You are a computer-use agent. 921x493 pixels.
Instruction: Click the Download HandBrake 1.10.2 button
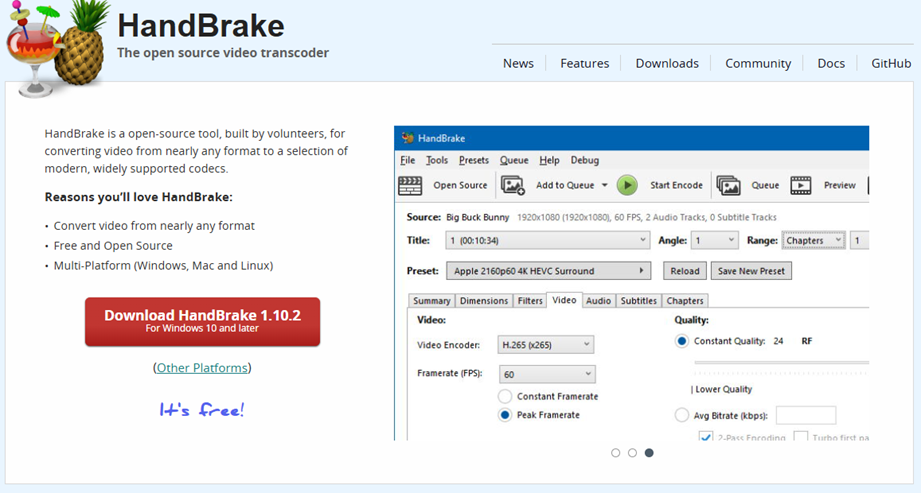tap(202, 320)
